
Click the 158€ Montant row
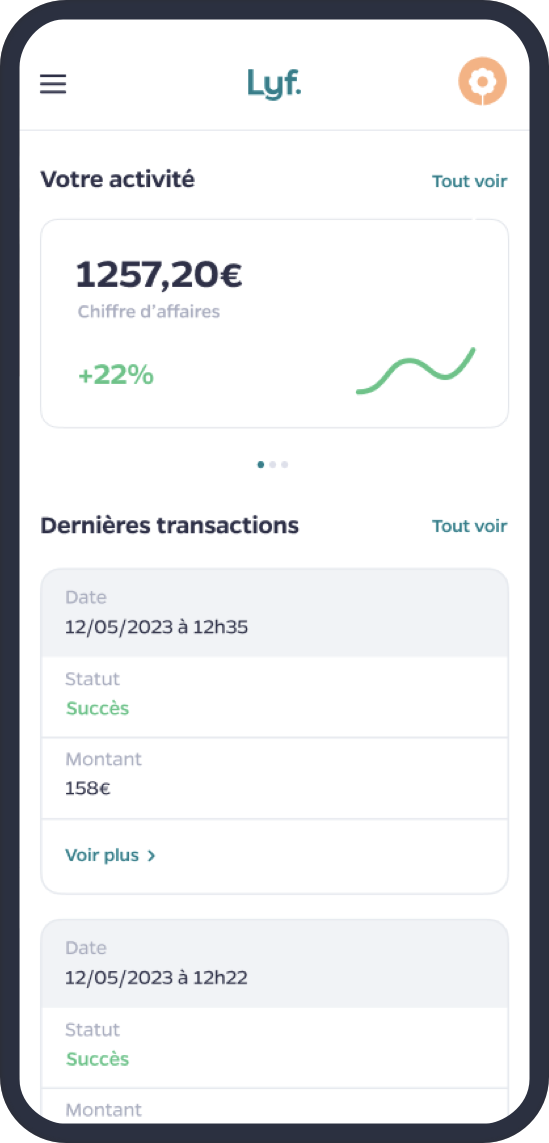point(274,778)
